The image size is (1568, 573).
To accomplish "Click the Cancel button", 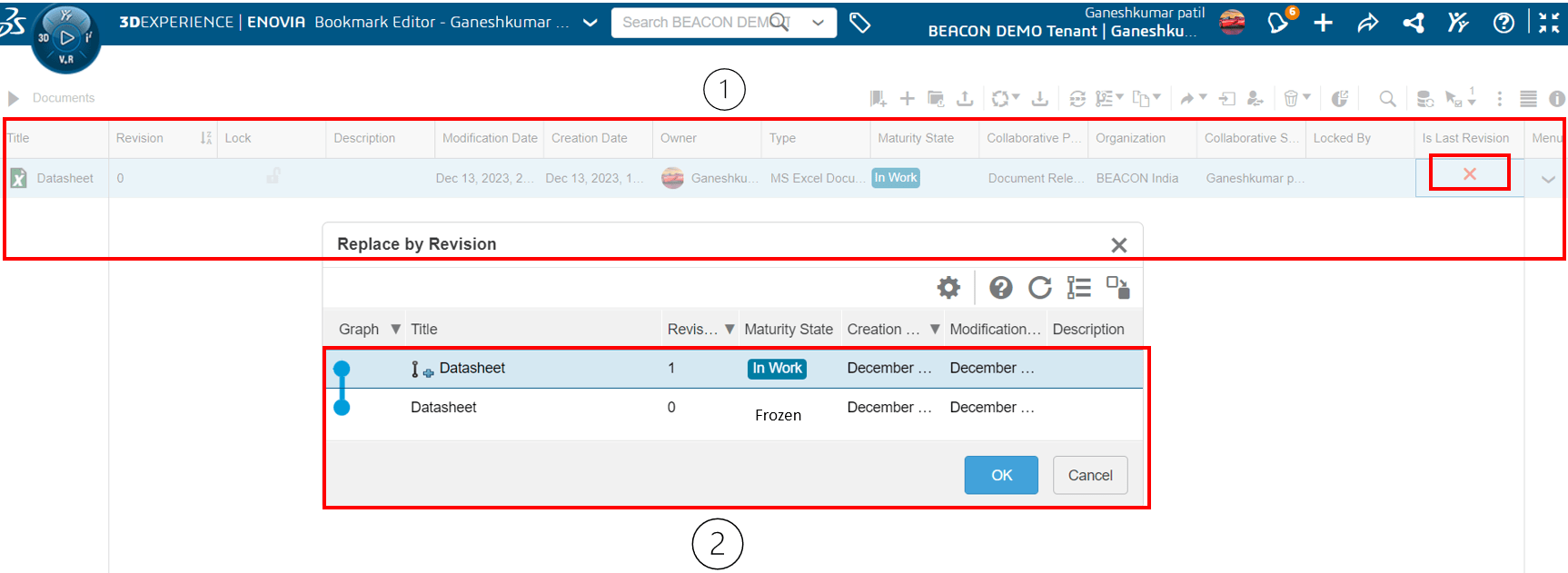I will coord(1090,475).
